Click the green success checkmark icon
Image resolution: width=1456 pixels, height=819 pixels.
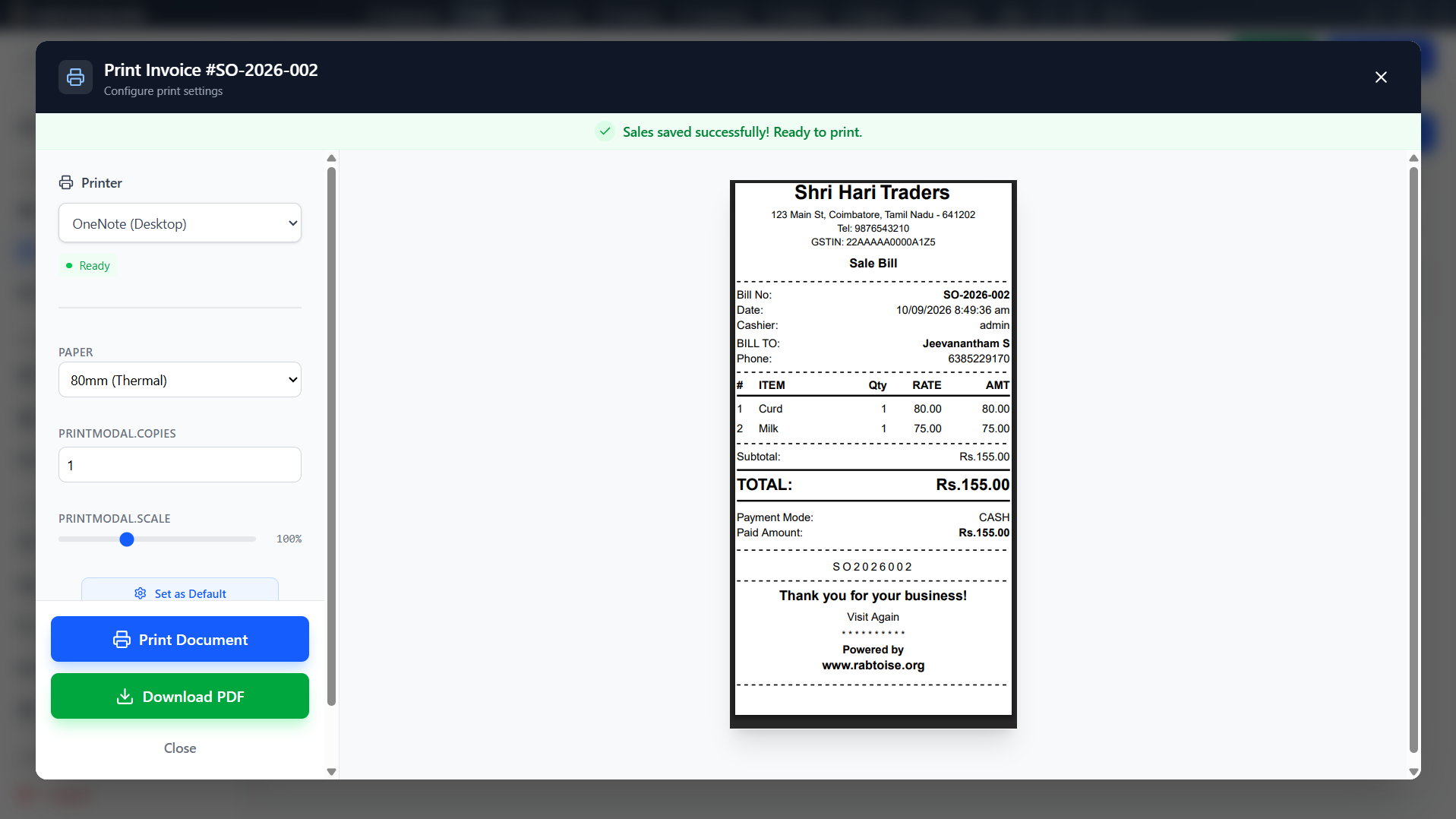[x=605, y=131]
